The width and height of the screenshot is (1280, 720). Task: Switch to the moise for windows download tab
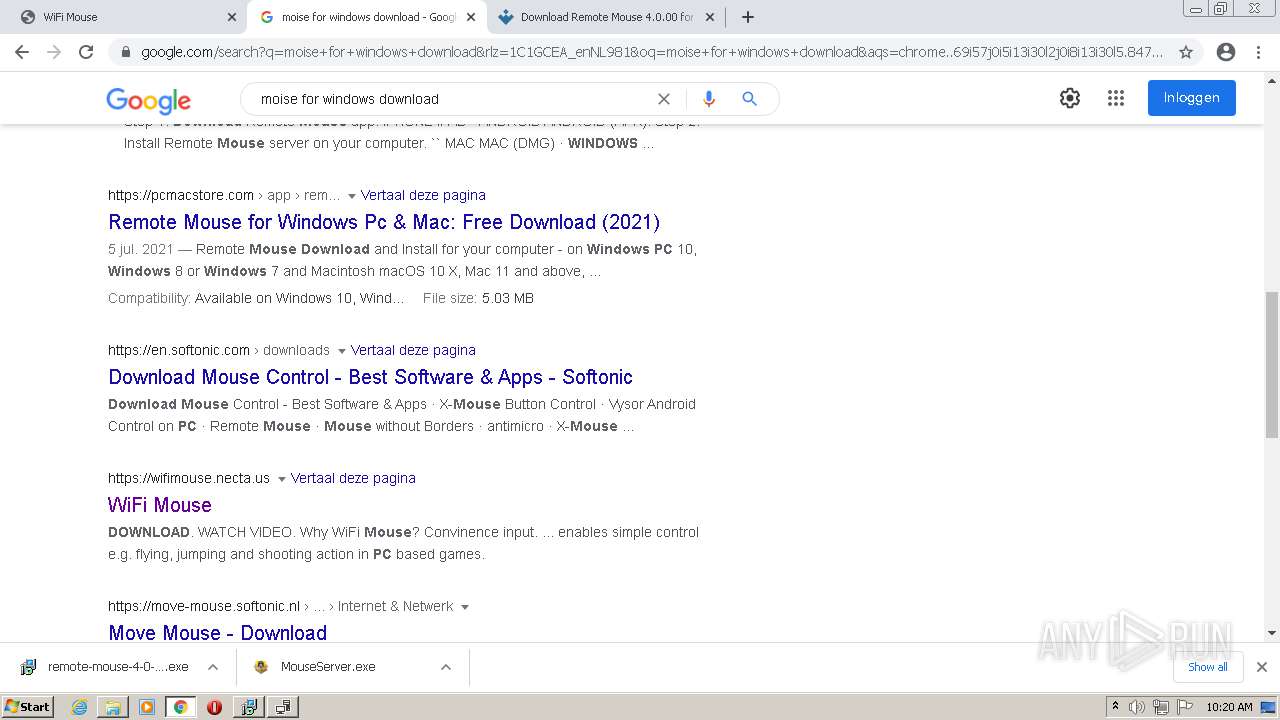click(x=366, y=17)
